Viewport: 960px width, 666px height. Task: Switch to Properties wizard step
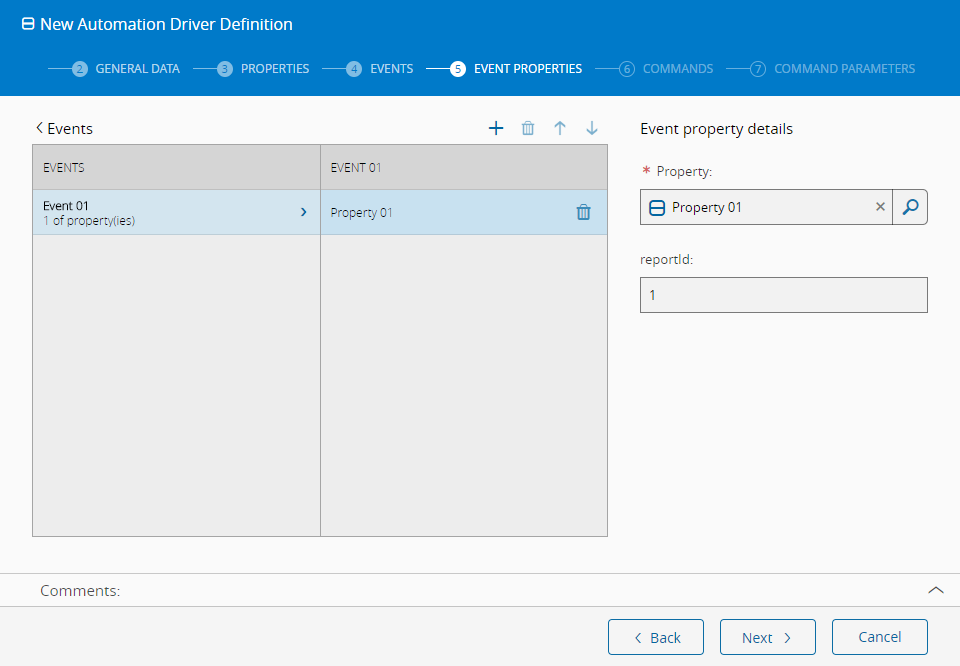264,69
